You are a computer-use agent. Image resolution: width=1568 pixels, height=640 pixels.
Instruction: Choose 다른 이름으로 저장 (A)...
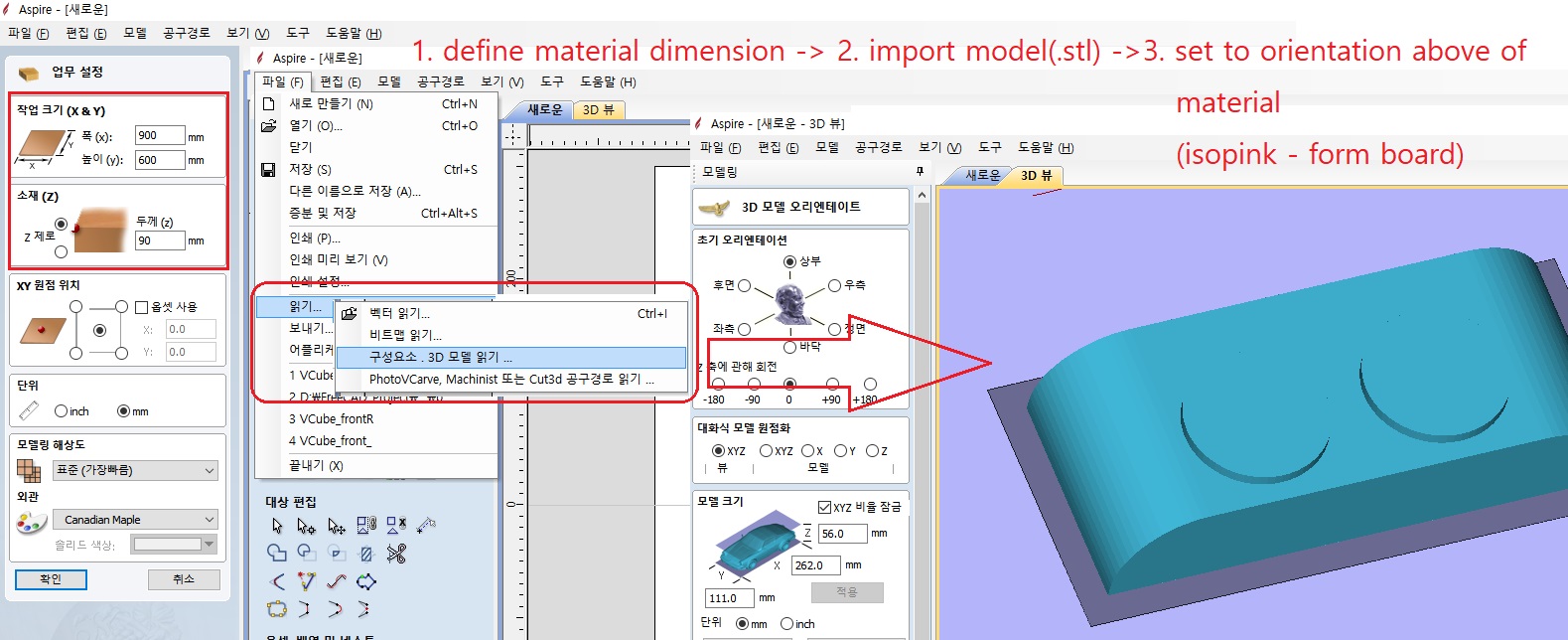click(x=355, y=192)
